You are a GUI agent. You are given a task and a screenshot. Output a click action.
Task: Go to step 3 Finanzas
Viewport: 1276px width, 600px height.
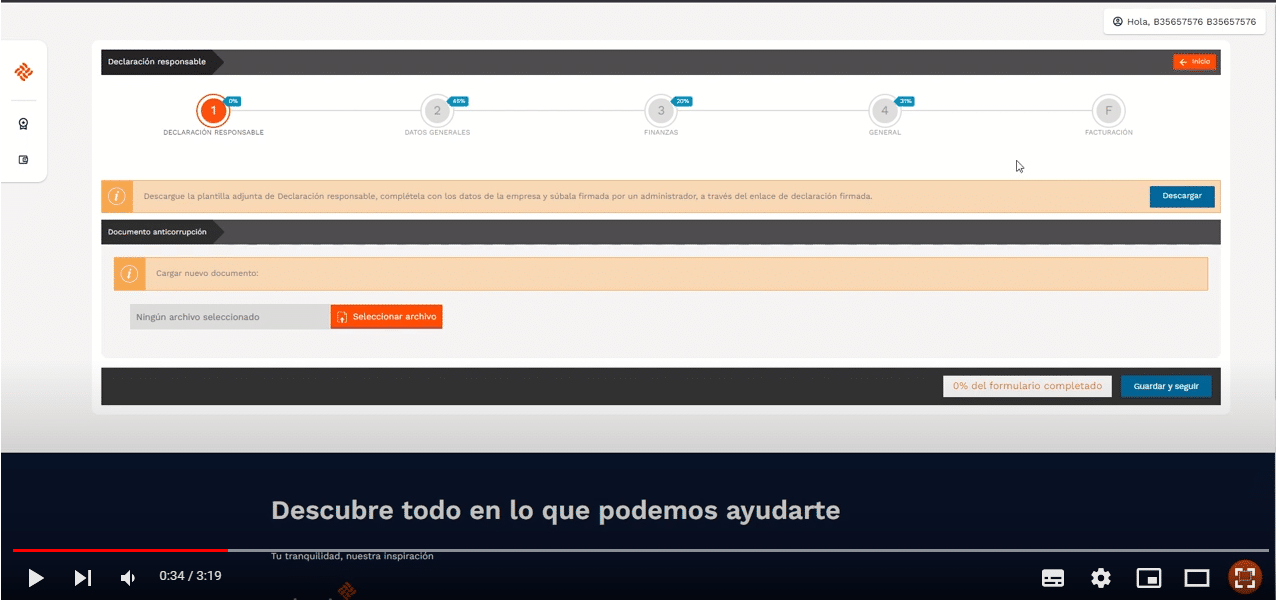660,111
